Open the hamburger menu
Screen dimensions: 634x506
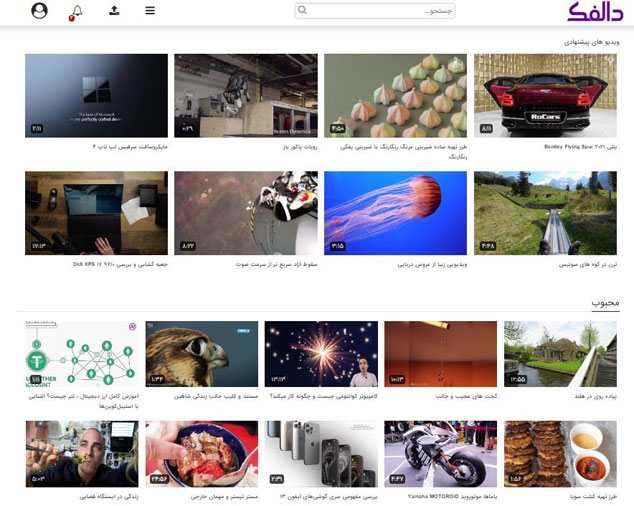click(x=150, y=11)
